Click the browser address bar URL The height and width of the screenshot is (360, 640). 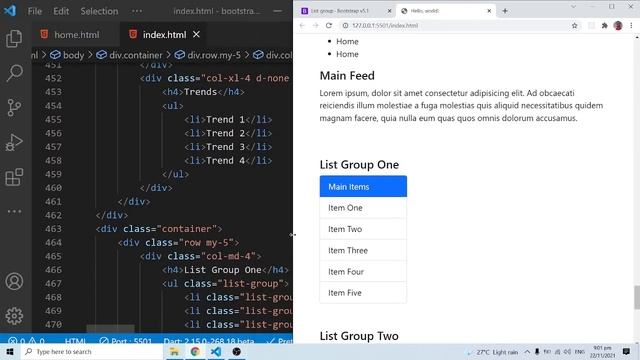tap(385, 25)
